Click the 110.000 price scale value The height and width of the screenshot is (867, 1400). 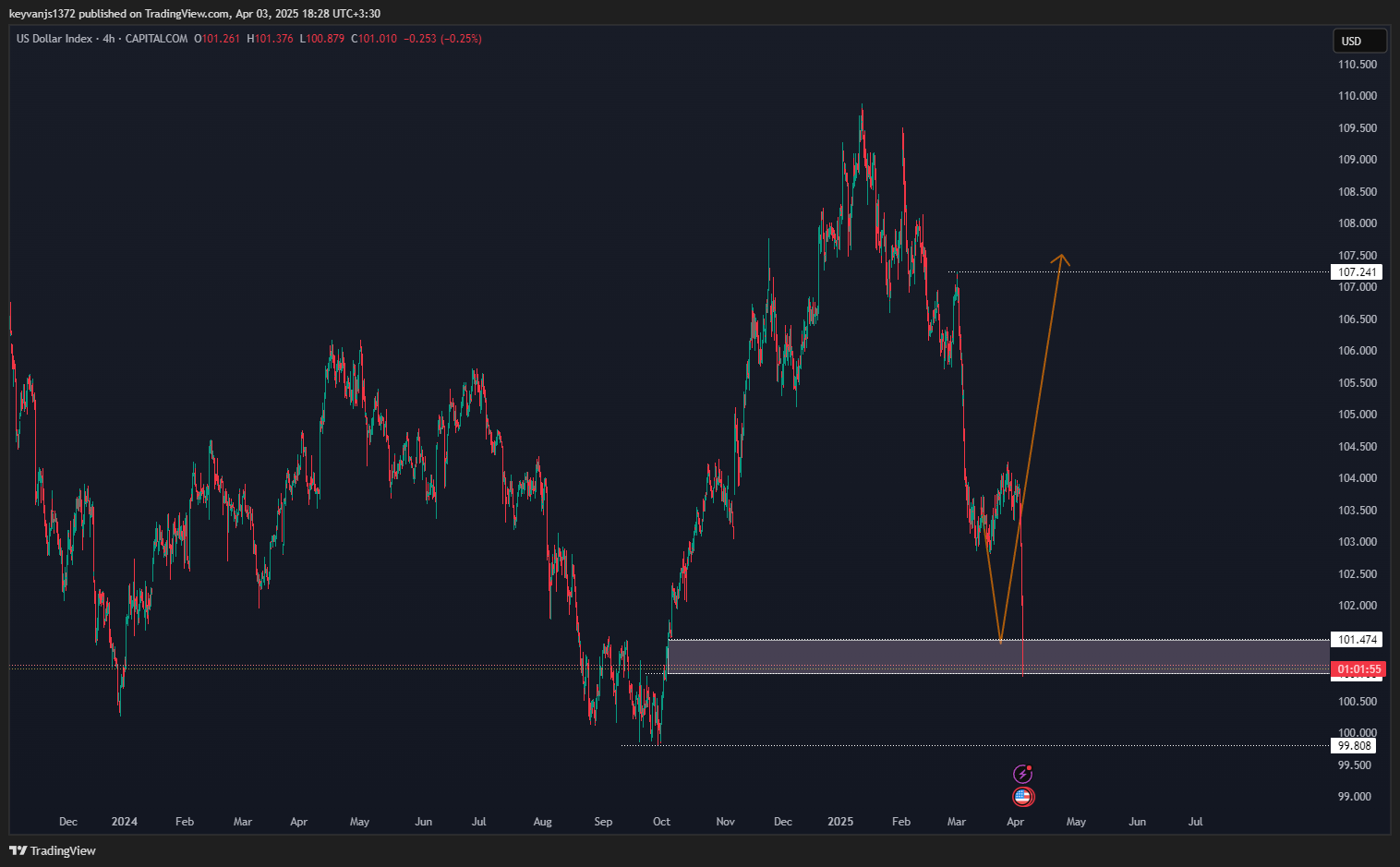tap(1358, 96)
